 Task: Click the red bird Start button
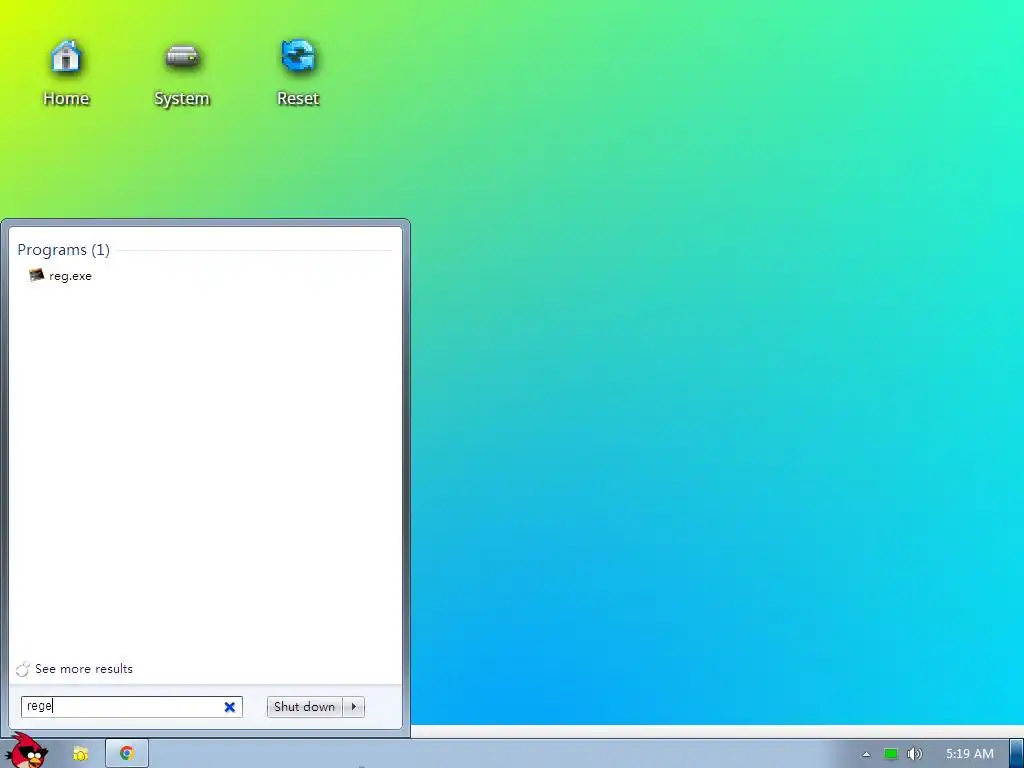(x=27, y=751)
